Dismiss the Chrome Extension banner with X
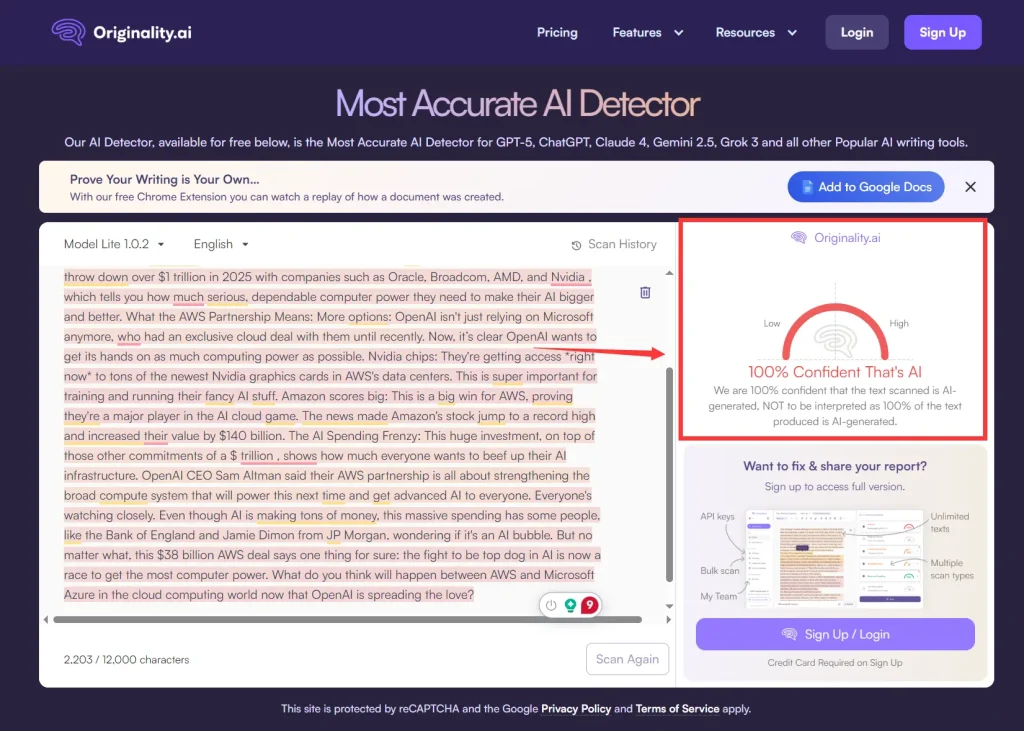The width and height of the screenshot is (1024, 731). [x=970, y=187]
